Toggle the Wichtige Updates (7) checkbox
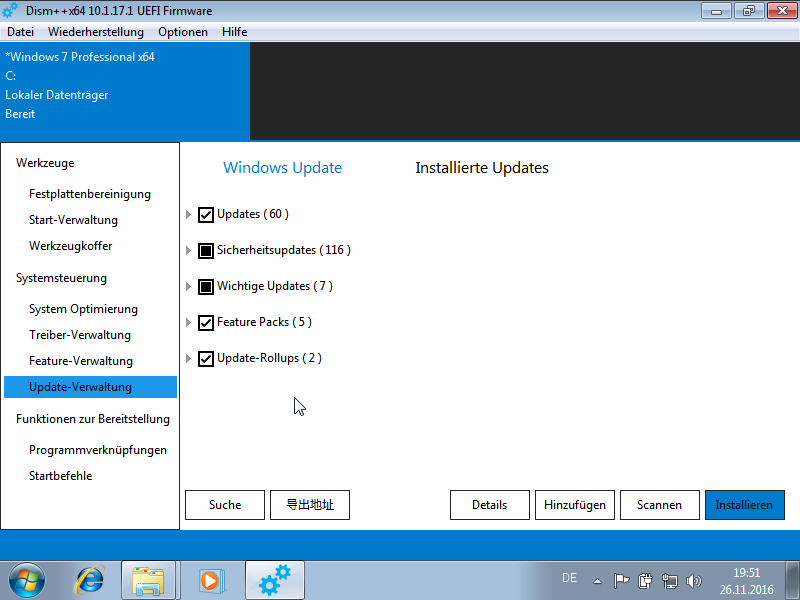 point(206,287)
